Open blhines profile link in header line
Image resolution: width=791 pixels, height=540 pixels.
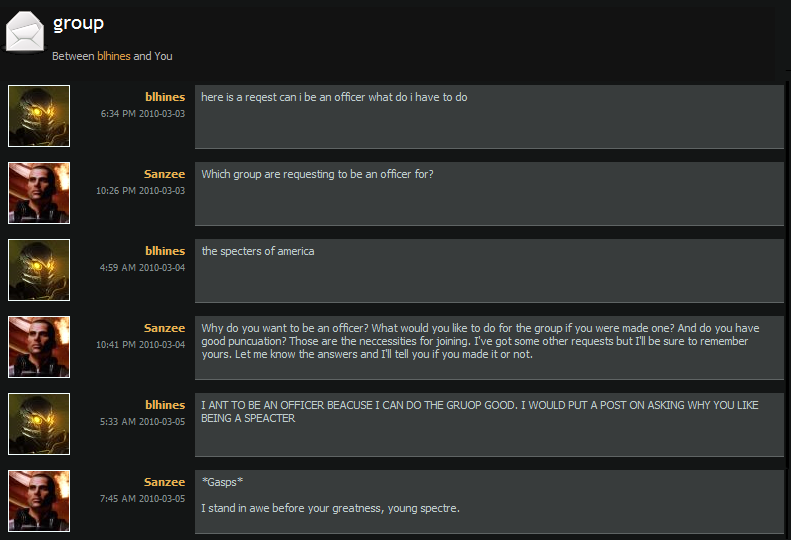113,56
